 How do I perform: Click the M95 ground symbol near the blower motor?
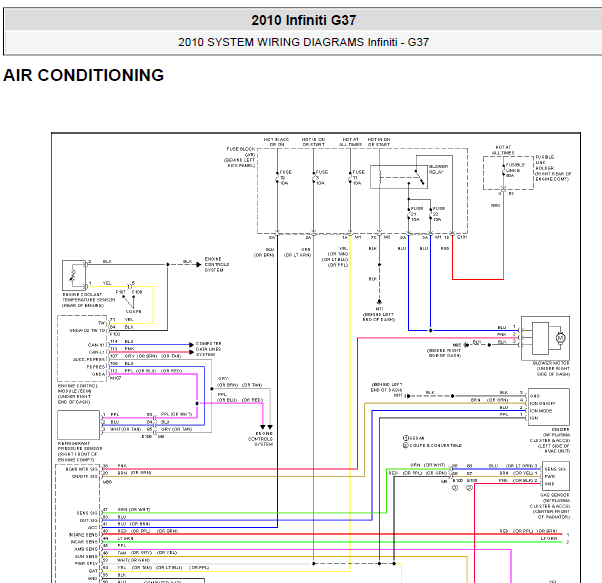tap(466, 345)
